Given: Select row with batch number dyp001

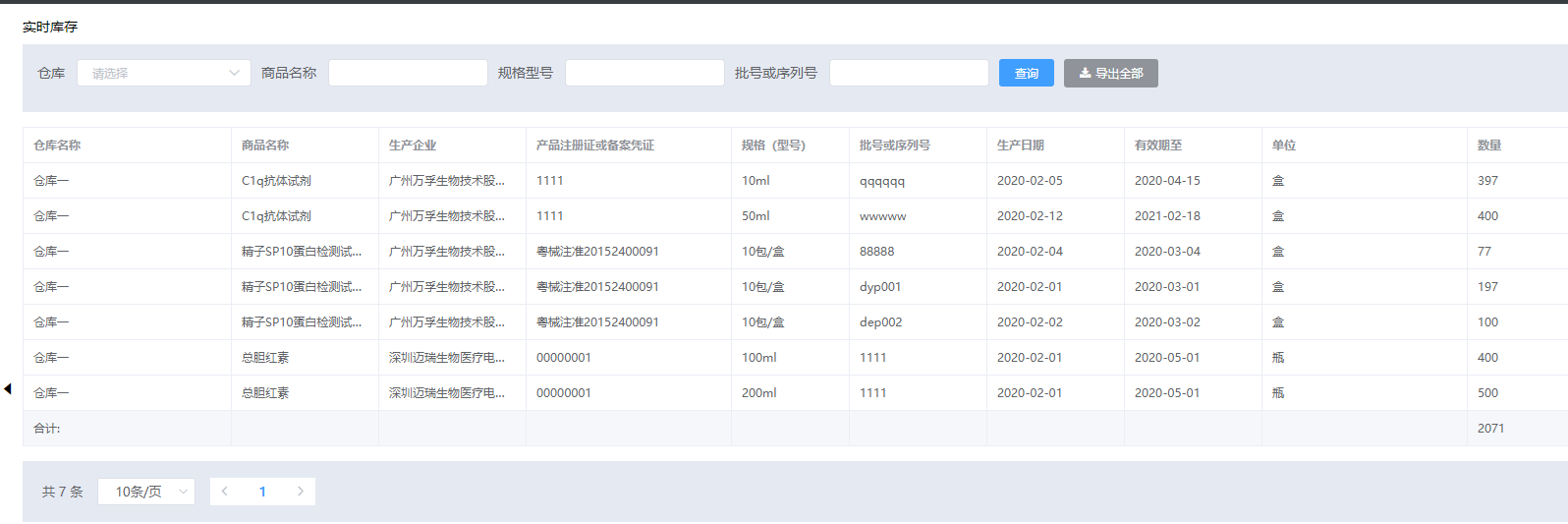Looking at the screenshot, I should [x=879, y=287].
